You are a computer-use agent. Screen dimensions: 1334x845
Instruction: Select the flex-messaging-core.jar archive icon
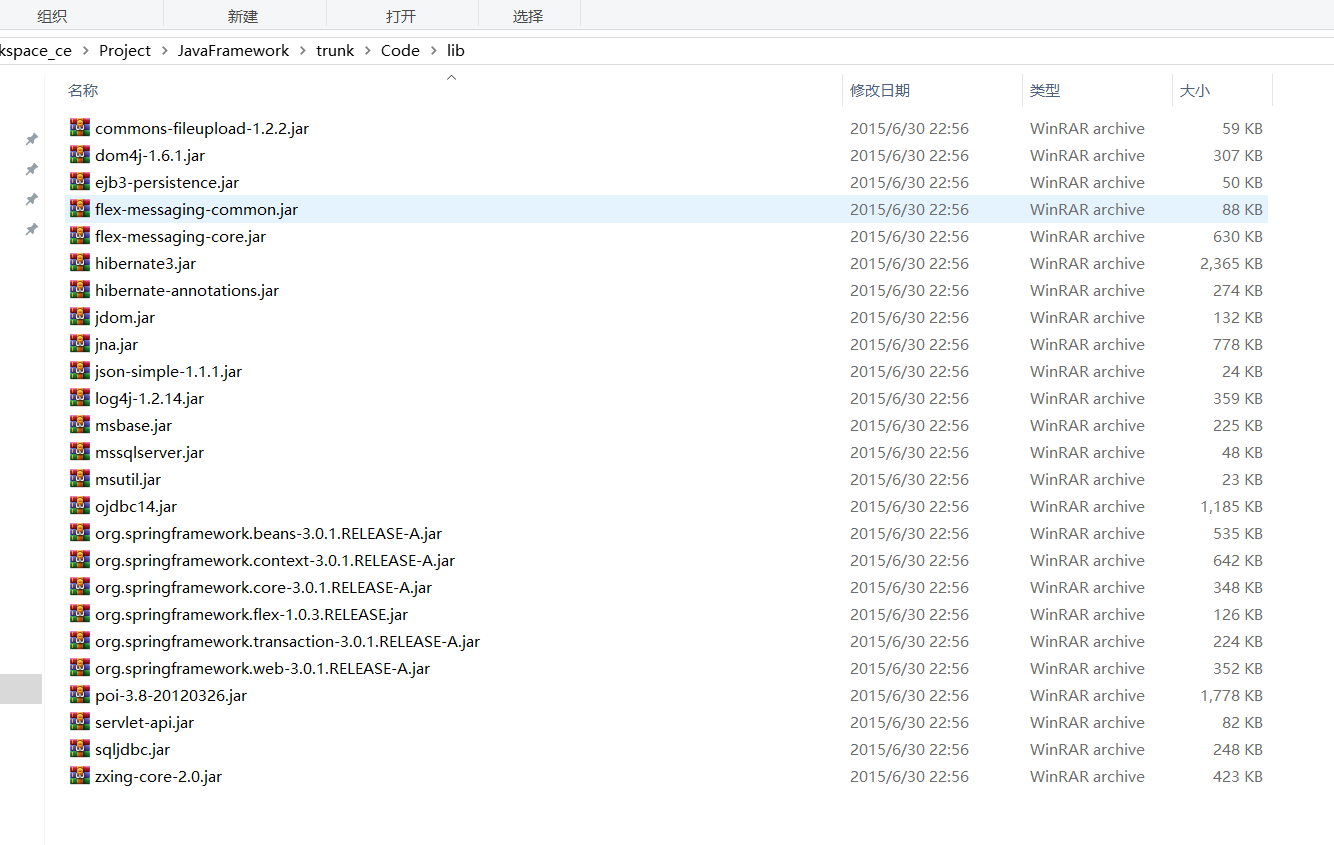tap(80, 236)
